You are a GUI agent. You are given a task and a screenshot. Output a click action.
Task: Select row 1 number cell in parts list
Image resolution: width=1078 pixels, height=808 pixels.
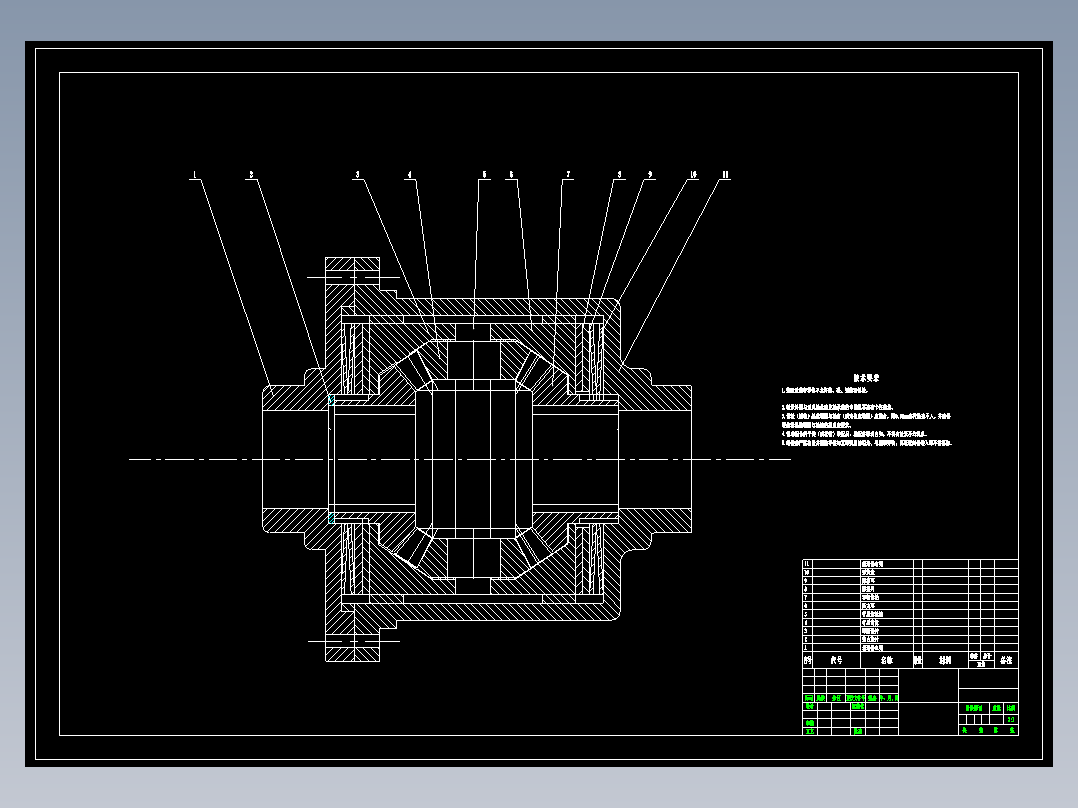pyautogui.click(x=807, y=648)
